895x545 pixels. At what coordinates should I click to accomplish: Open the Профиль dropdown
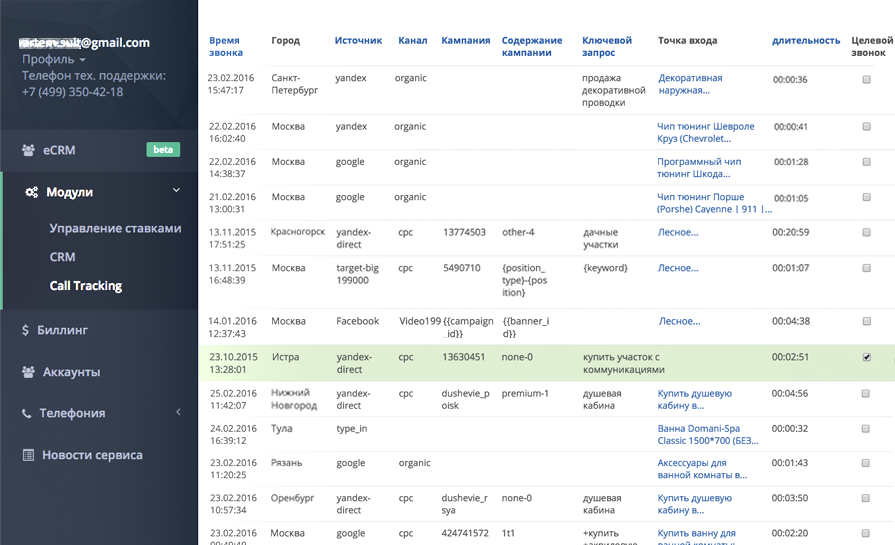(54, 59)
